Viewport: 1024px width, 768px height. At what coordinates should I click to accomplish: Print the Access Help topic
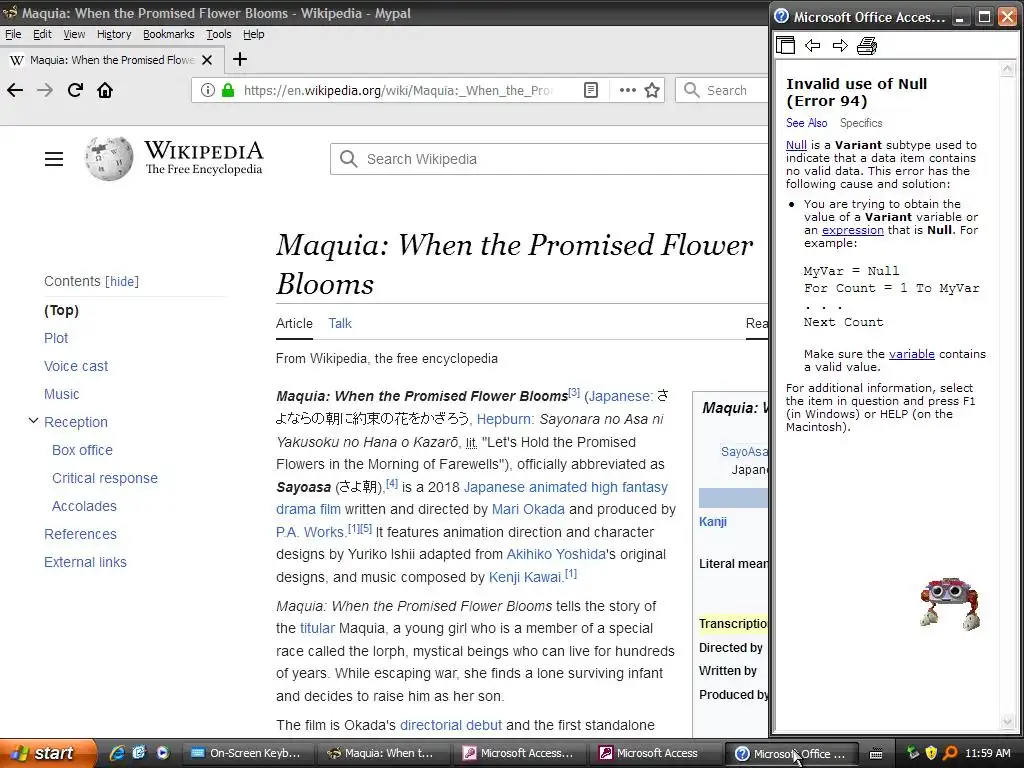(x=867, y=46)
